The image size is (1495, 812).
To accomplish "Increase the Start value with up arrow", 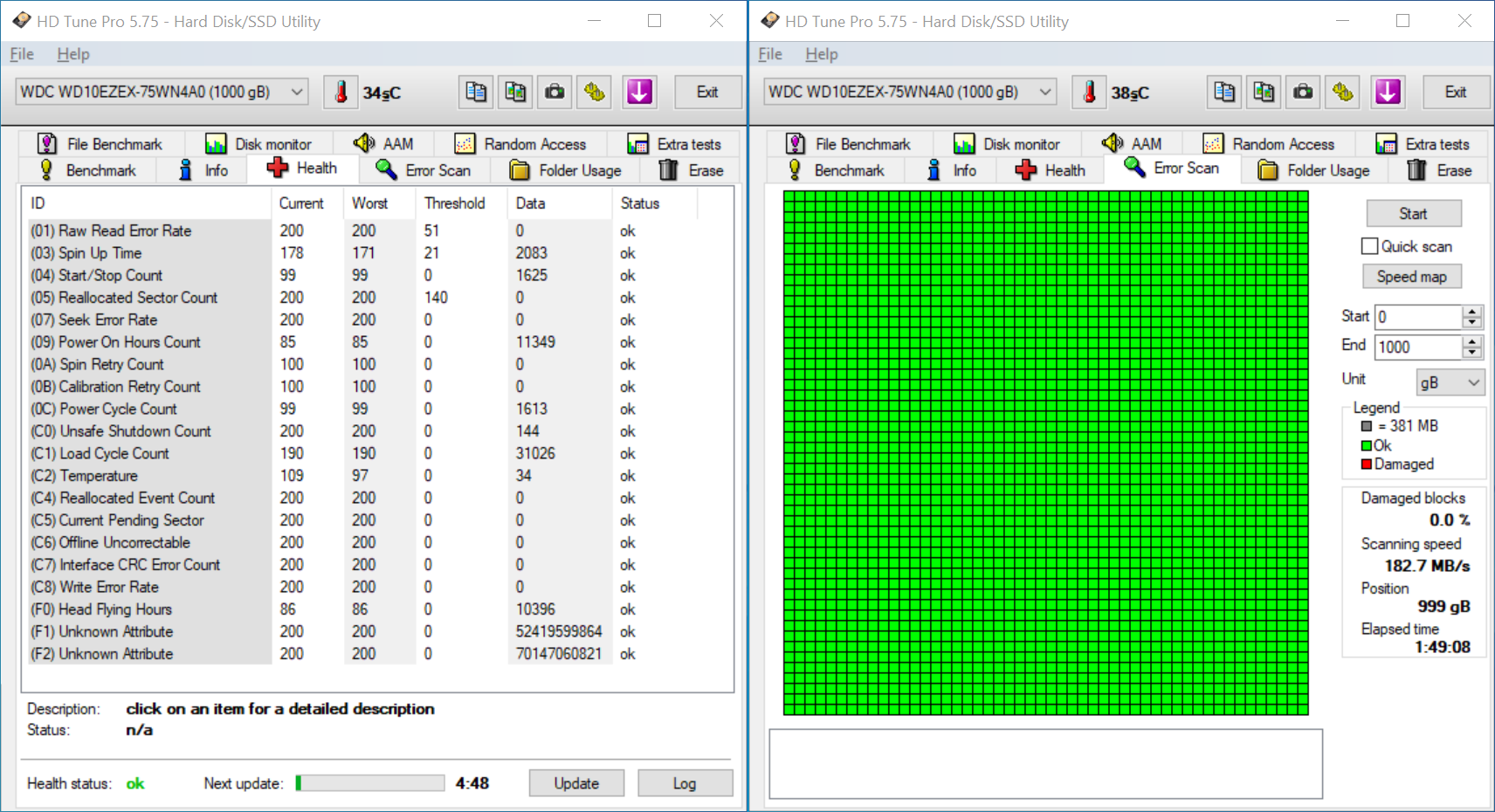I will 1472,311.
